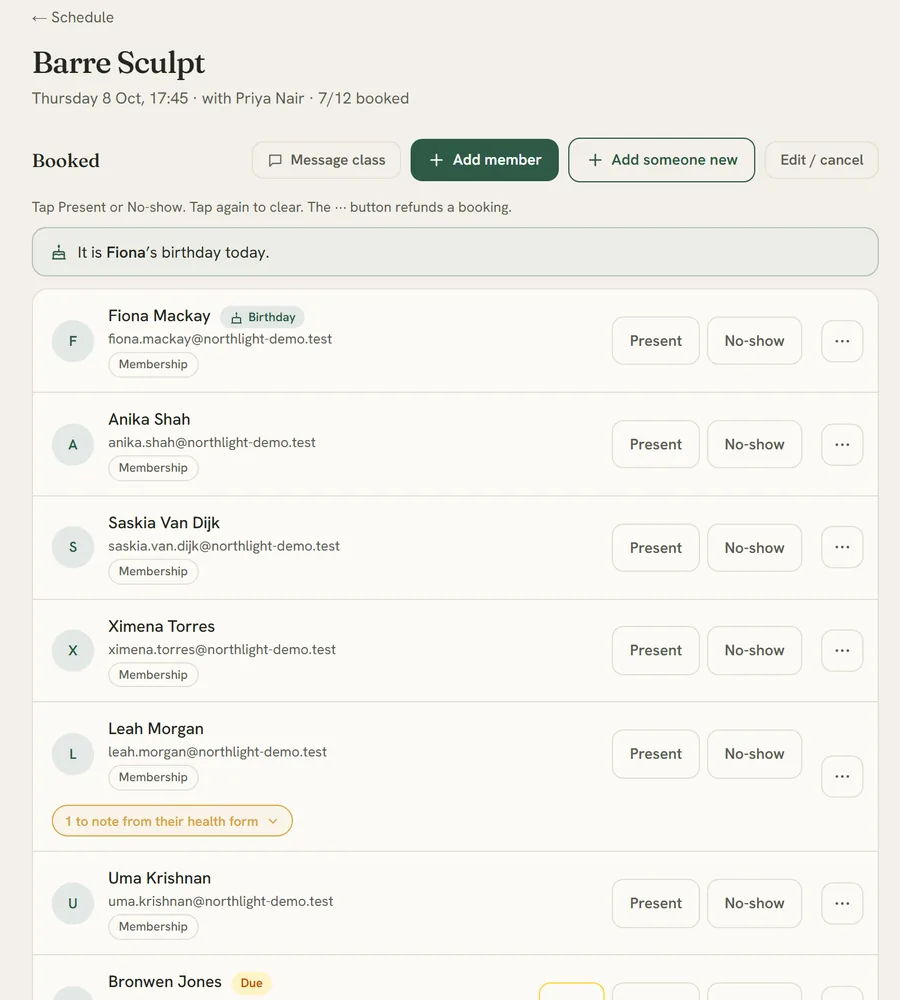Open Fiona Mackay's name

159,316
